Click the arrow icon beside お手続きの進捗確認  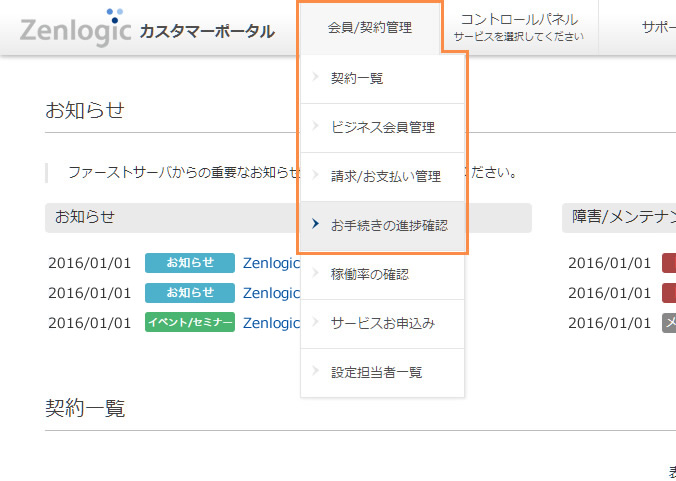point(315,225)
